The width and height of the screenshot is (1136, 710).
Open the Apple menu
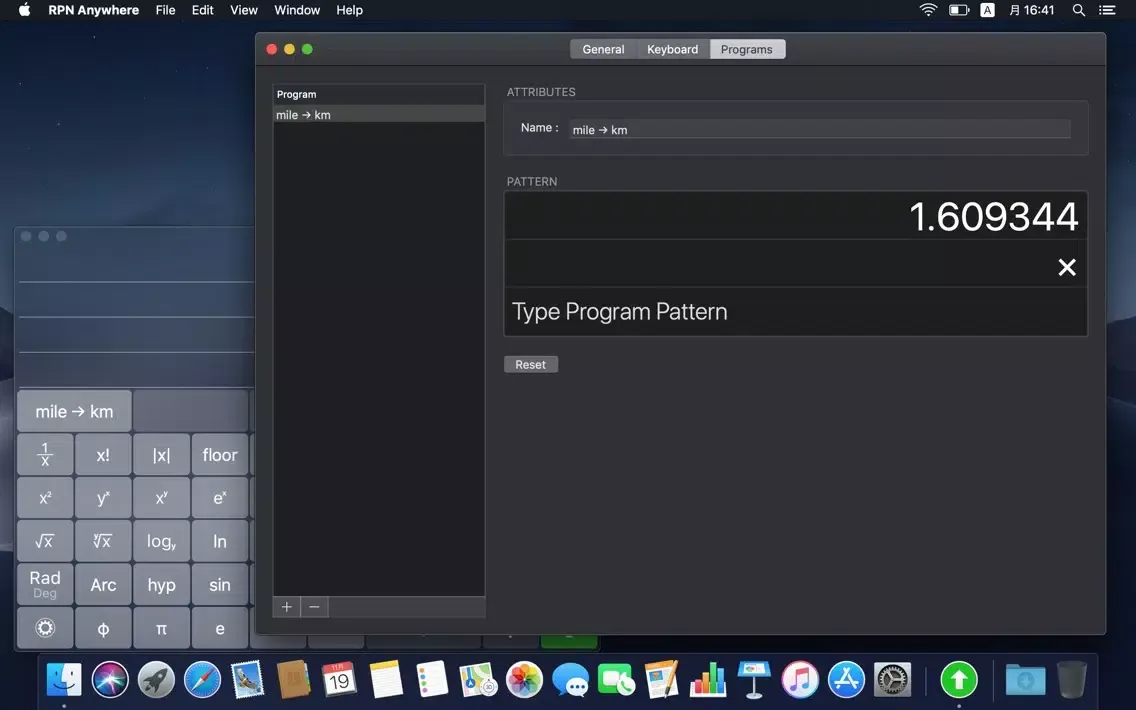point(24,10)
